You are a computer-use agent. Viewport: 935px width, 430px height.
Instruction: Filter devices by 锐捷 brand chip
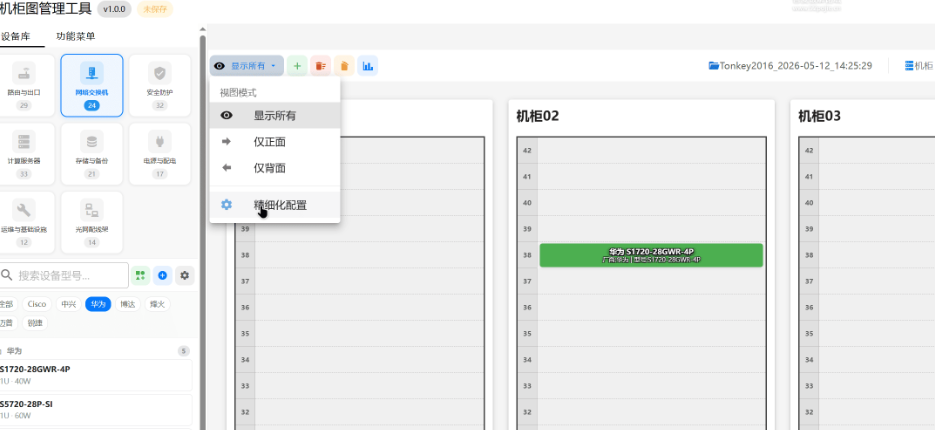(35, 323)
